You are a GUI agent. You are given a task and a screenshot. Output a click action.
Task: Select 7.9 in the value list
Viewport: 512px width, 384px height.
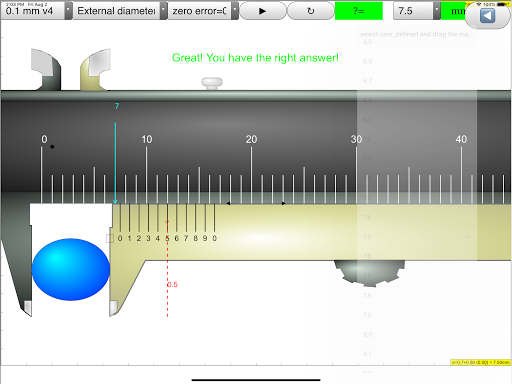tap(417, 315)
